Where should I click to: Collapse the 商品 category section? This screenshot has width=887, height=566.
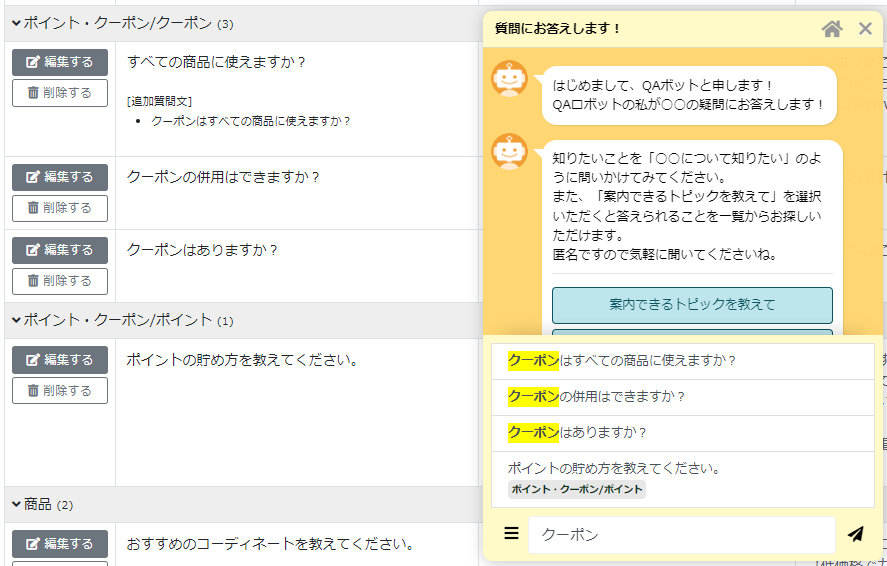click(16, 504)
